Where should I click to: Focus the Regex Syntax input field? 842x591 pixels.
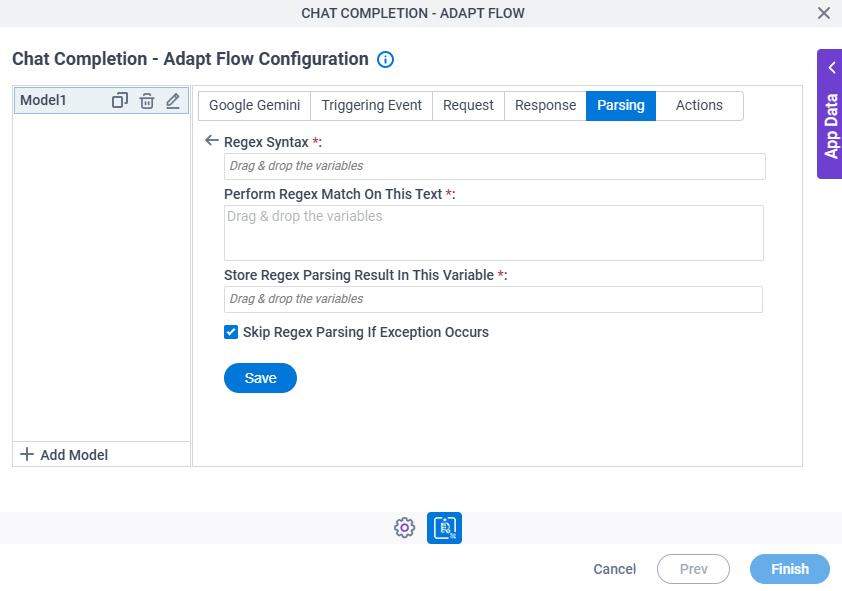tap(495, 166)
